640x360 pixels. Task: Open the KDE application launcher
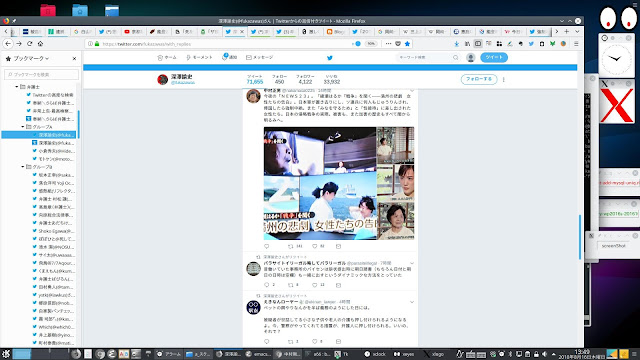6,354
